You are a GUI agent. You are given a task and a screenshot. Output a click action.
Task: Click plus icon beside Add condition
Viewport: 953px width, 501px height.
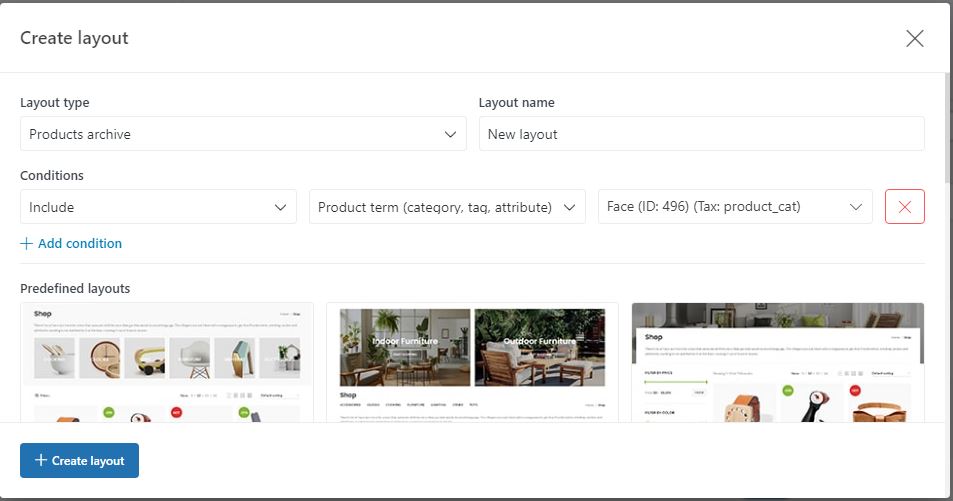26,243
